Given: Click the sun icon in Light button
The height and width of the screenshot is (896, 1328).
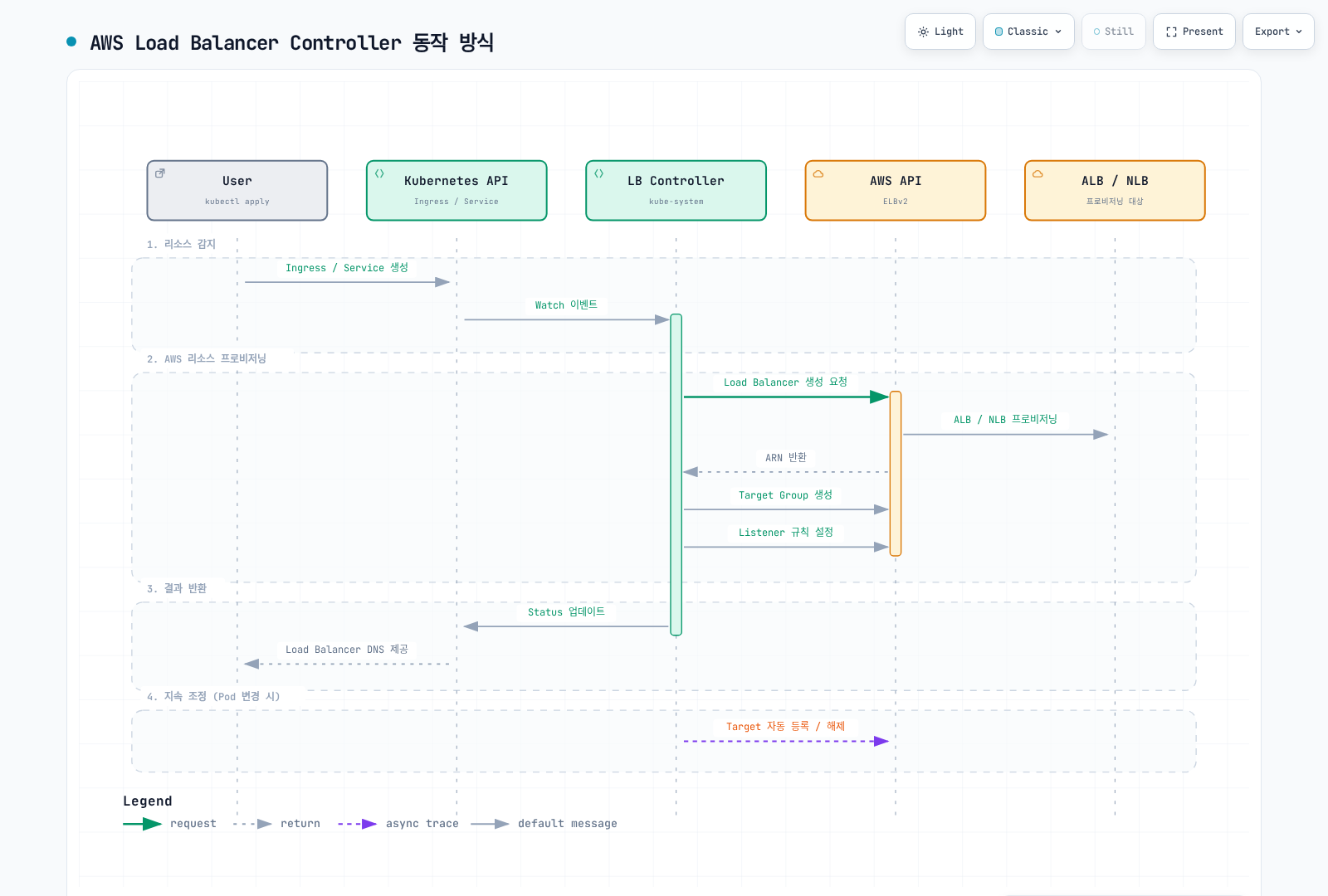Looking at the screenshot, I should [923, 32].
